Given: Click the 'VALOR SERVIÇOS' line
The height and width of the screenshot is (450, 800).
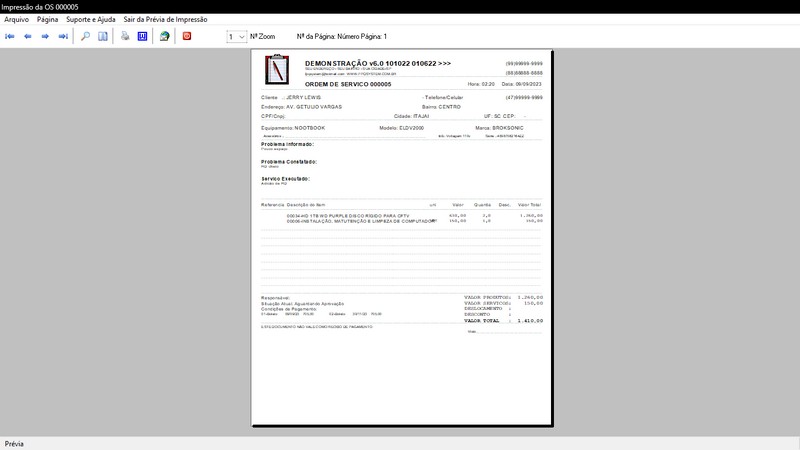Looking at the screenshot, I should (x=503, y=304).
